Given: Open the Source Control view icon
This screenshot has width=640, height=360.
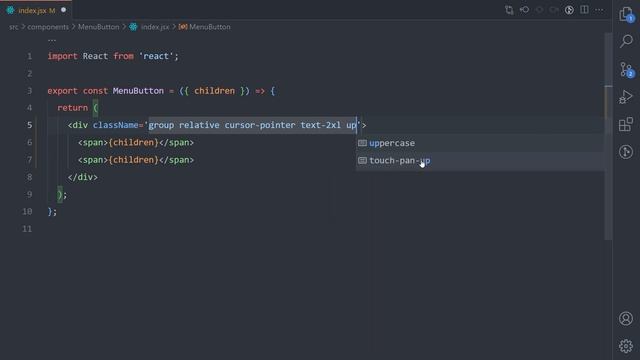Looking at the screenshot, I should pos(626,69).
